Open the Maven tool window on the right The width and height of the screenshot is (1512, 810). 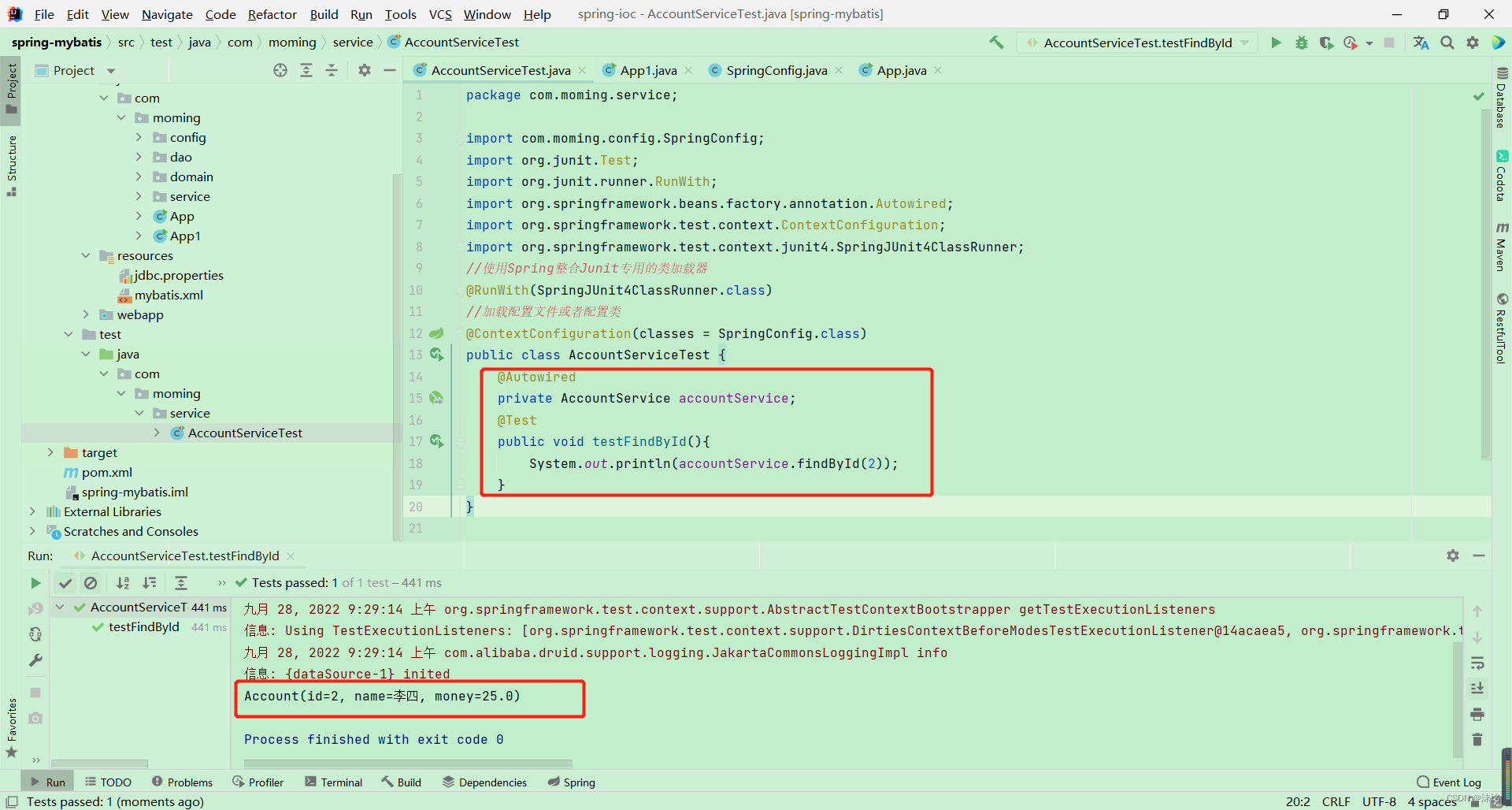pyautogui.click(x=1502, y=245)
